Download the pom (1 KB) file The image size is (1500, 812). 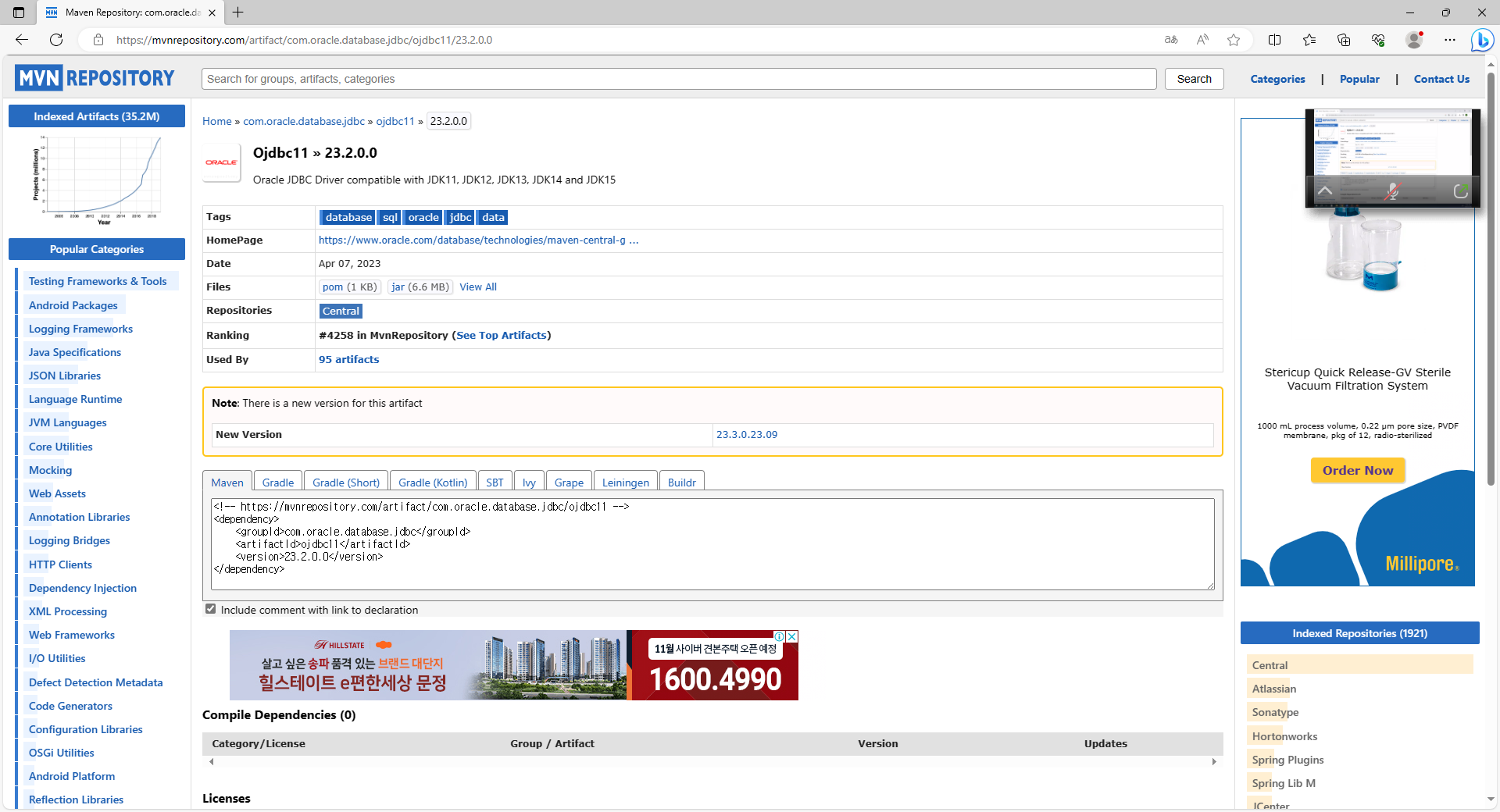[349, 287]
